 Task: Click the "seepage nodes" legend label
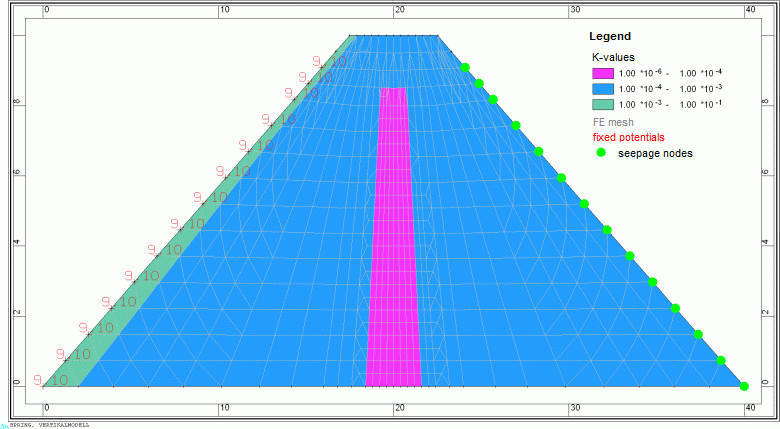pyautogui.click(x=655, y=153)
